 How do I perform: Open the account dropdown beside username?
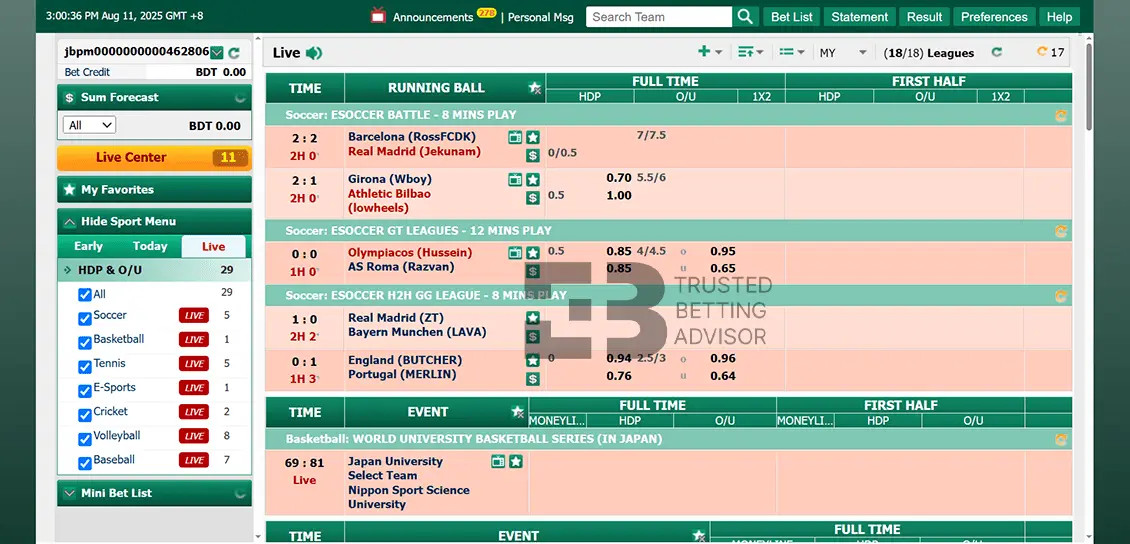[x=217, y=53]
